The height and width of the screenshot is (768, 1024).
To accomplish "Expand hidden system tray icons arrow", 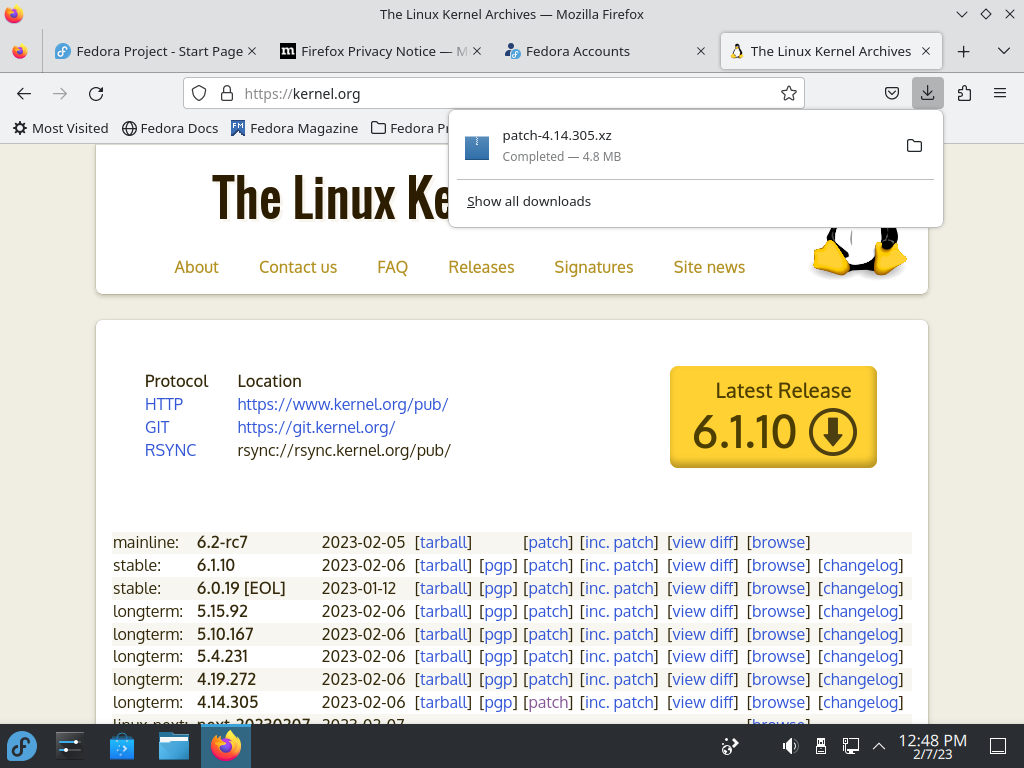I will [x=879, y=746].
